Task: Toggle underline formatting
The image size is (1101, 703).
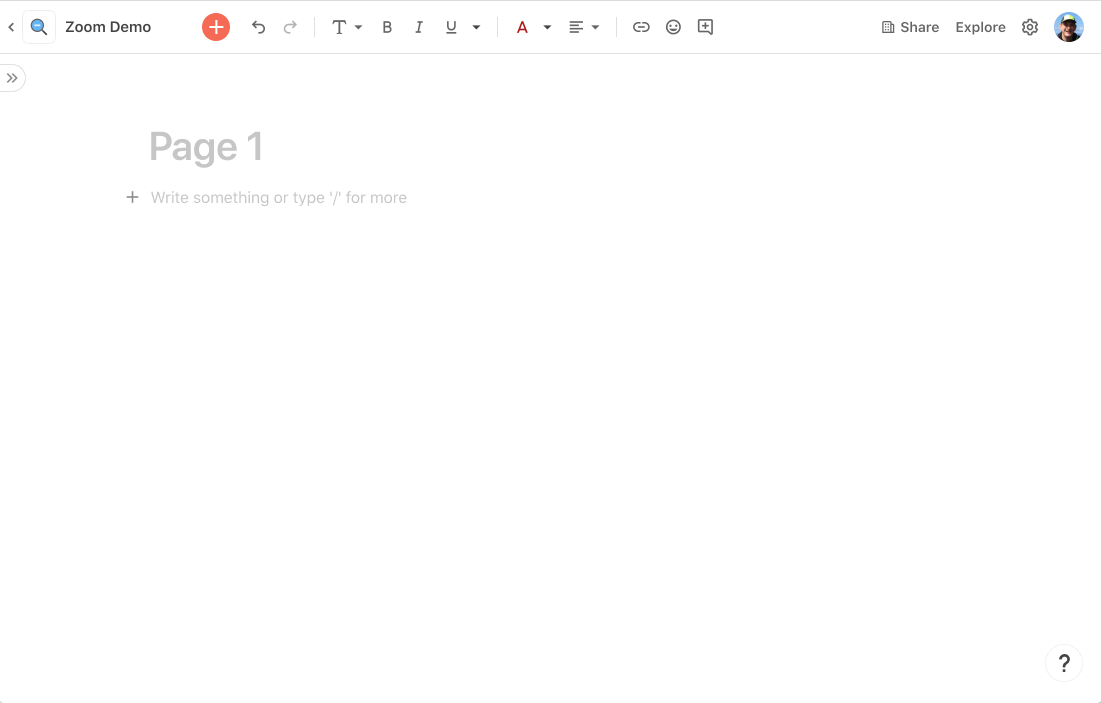Action: (x=451, y=27)
